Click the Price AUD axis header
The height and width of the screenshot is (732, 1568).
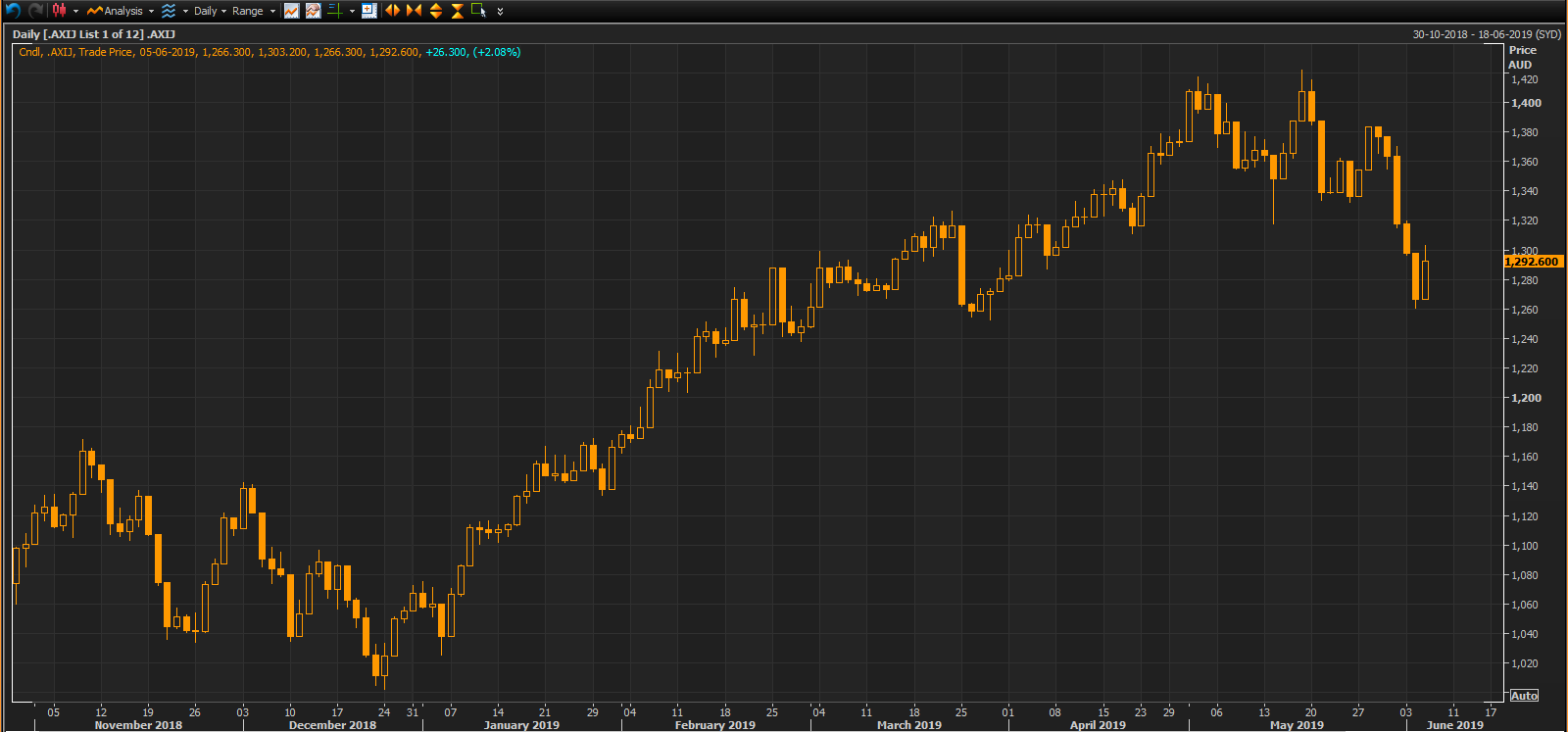point(1522,57)
